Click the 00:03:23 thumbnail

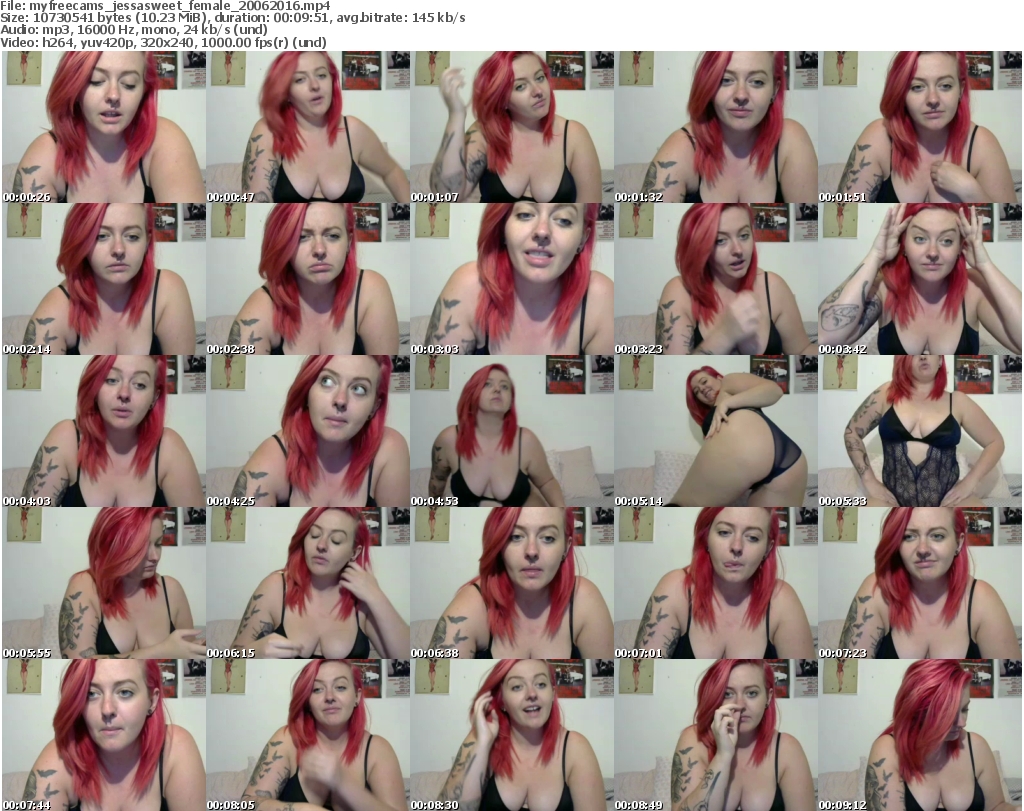point(716,279)
